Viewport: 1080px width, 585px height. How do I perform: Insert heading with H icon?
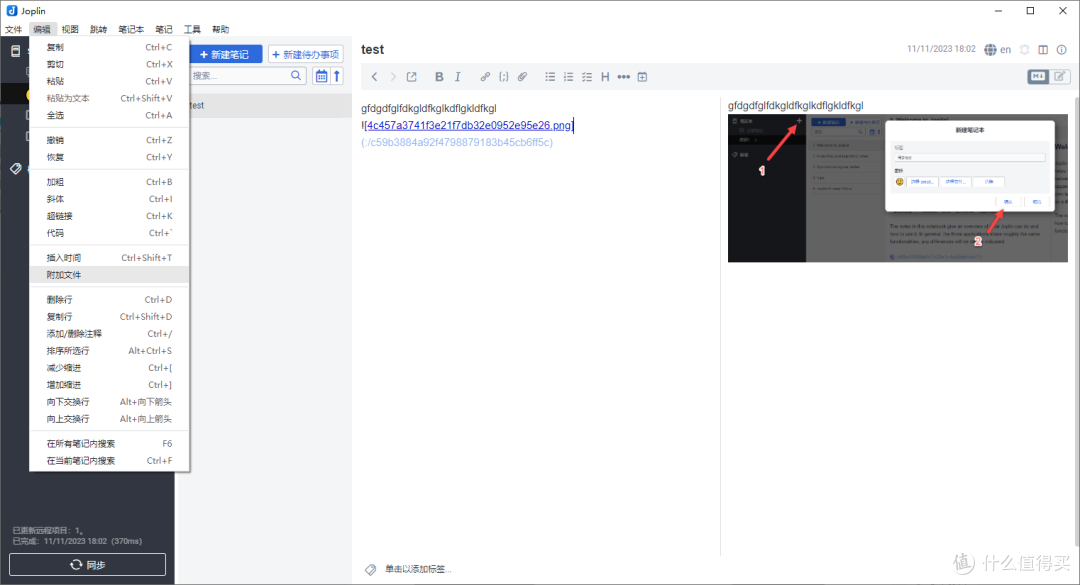click(605, 76)
